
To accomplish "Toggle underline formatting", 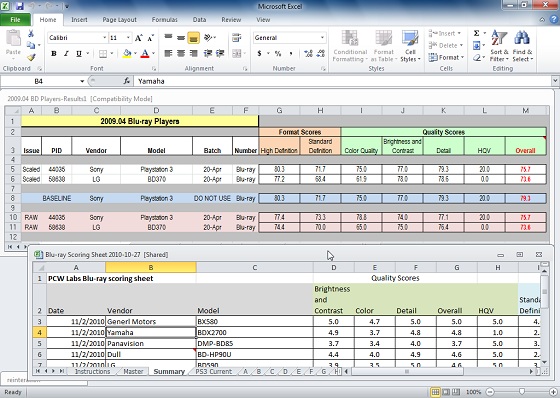I will coord(79,54).
